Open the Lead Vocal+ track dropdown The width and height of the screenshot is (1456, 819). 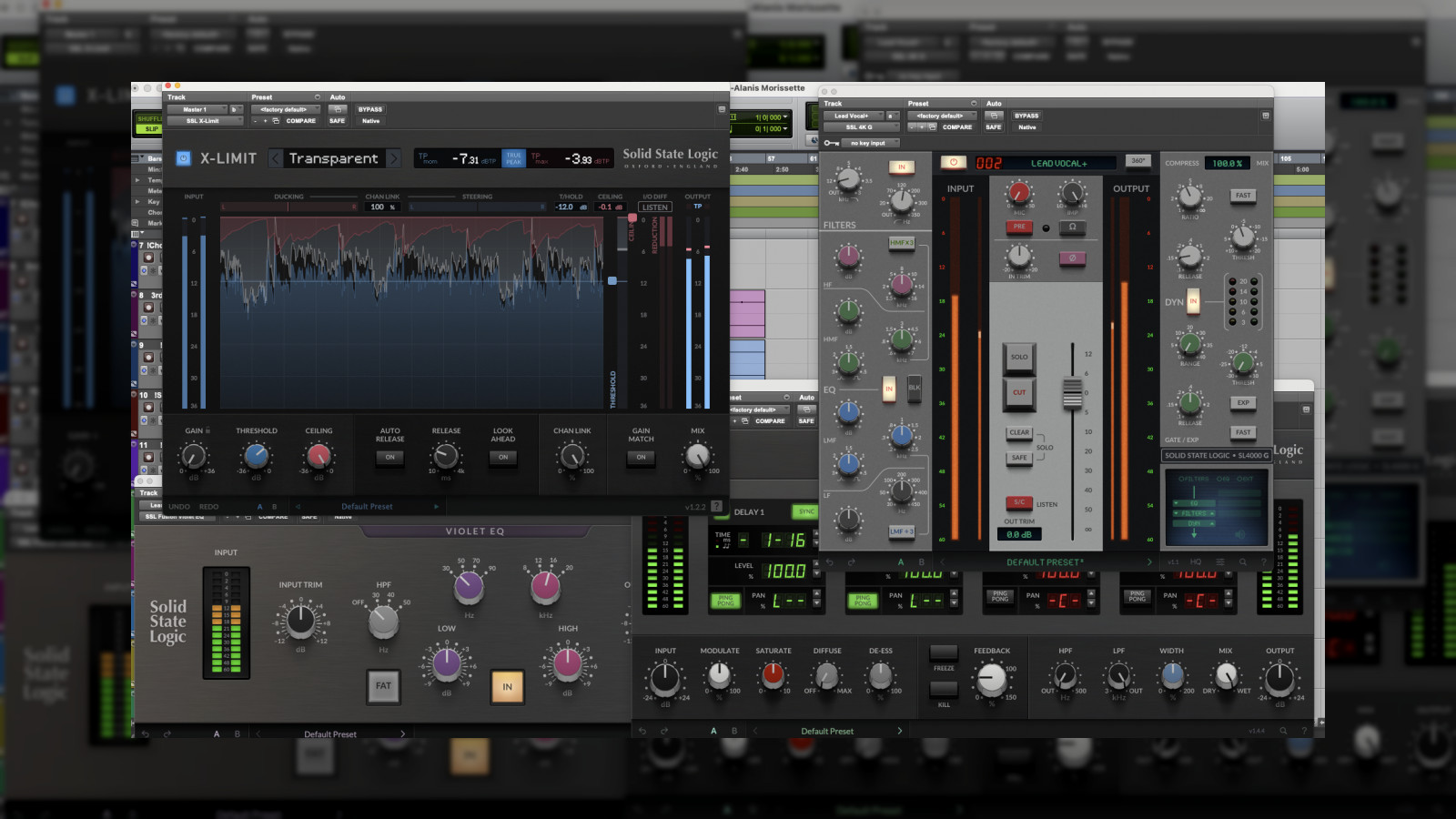854,116
